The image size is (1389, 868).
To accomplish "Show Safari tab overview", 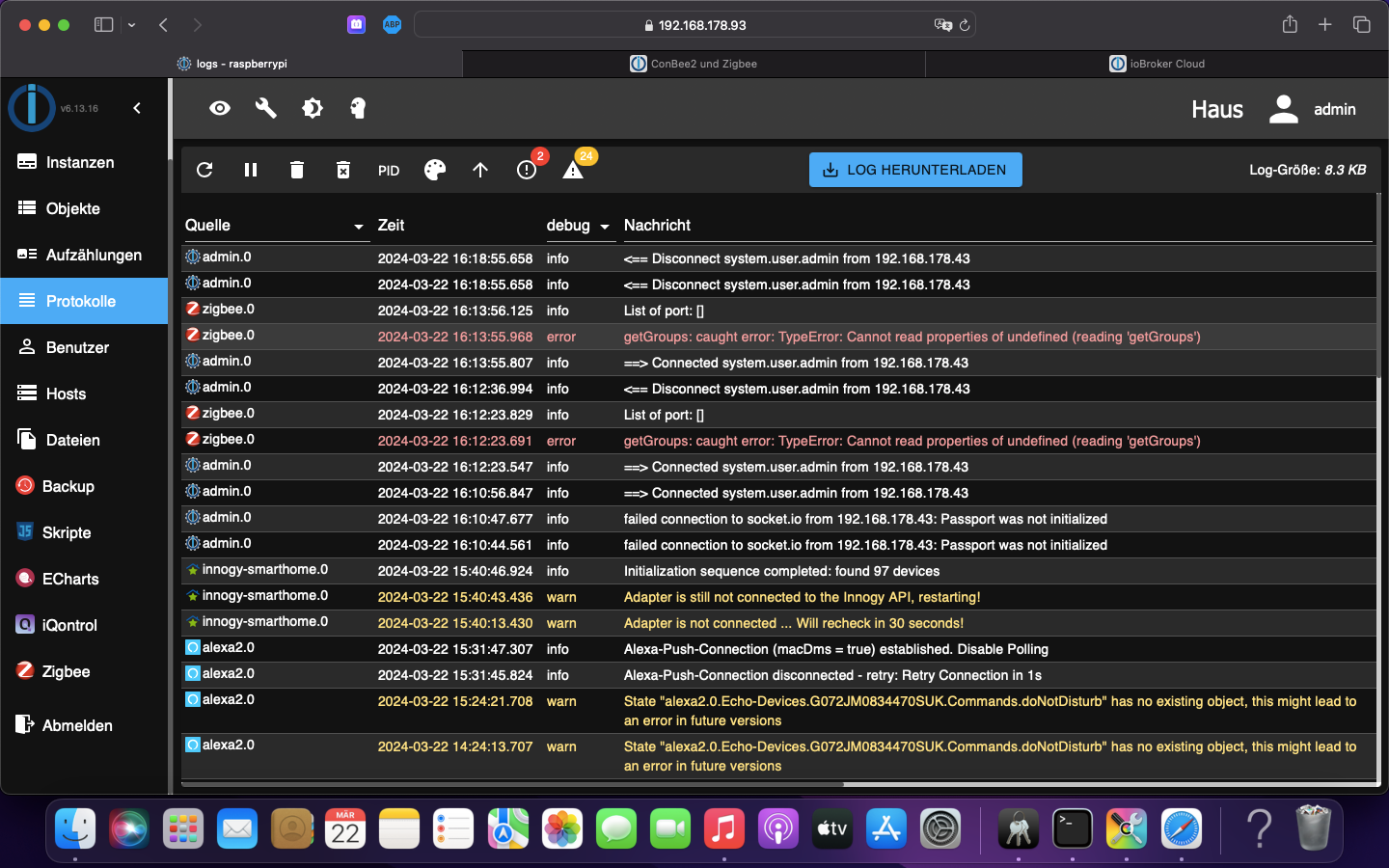I will [1361, 25].
